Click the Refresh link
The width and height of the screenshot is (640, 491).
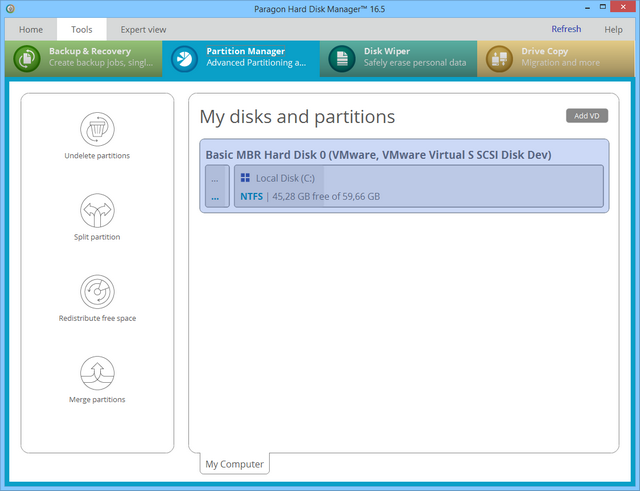click(566, 30)
